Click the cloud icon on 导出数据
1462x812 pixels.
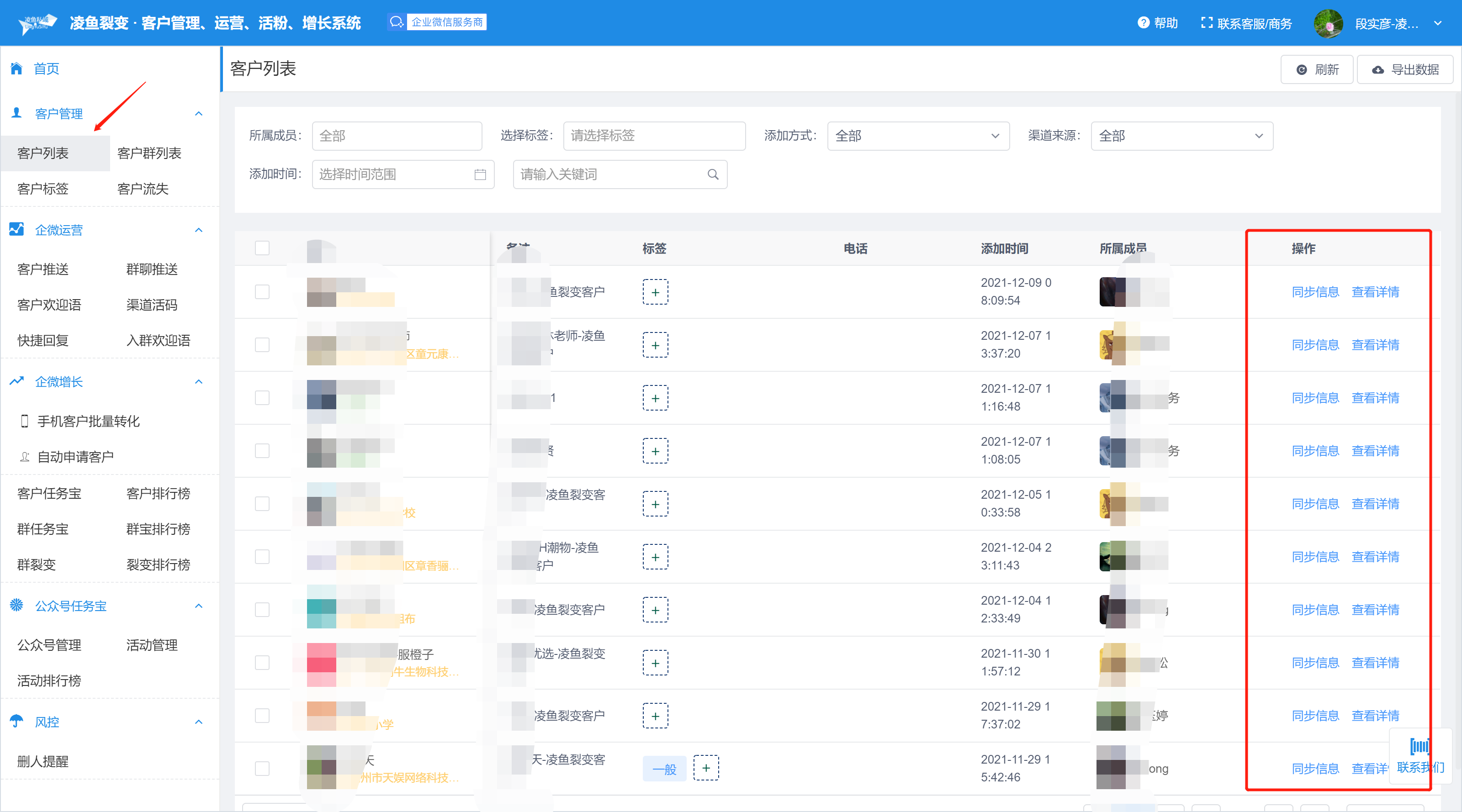1377,70
